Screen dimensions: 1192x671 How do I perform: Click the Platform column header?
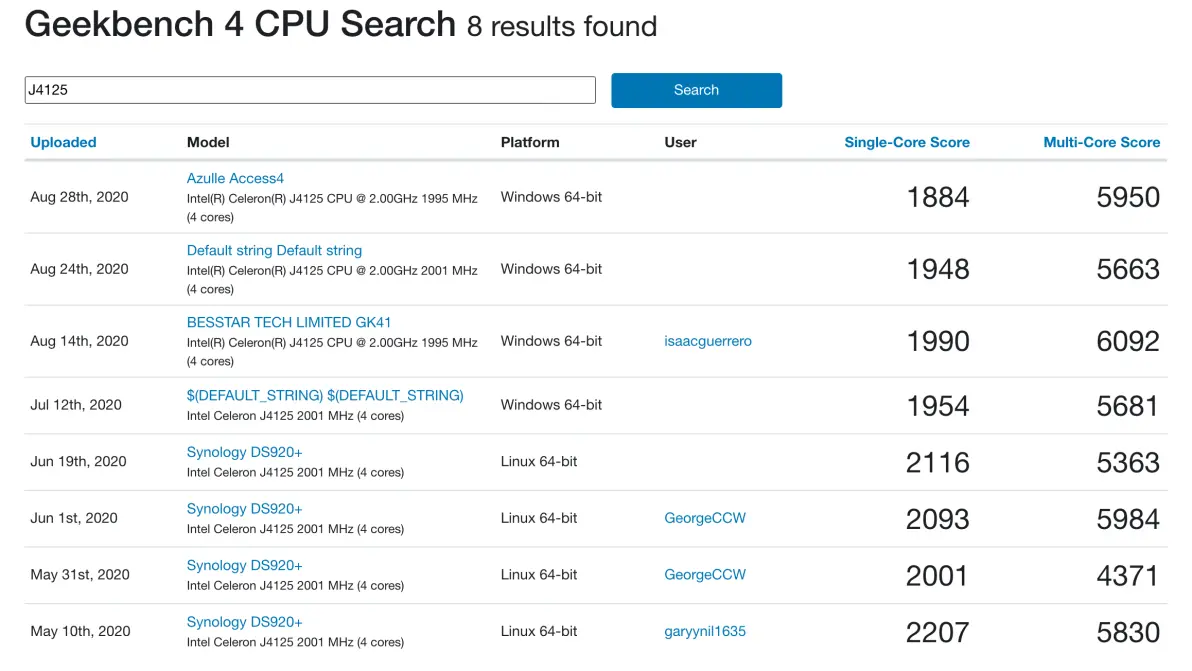(x=530, y=142)
